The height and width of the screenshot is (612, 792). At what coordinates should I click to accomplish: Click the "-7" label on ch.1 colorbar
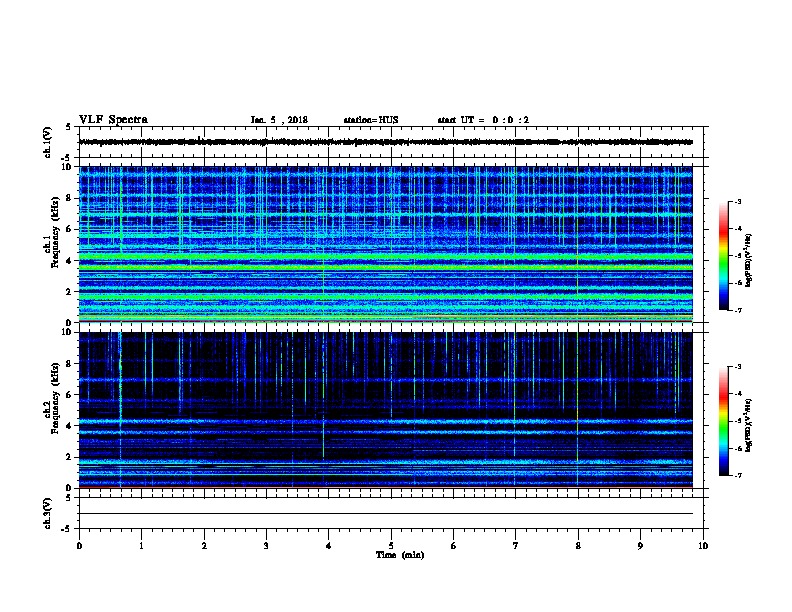[x=738, y=310]
